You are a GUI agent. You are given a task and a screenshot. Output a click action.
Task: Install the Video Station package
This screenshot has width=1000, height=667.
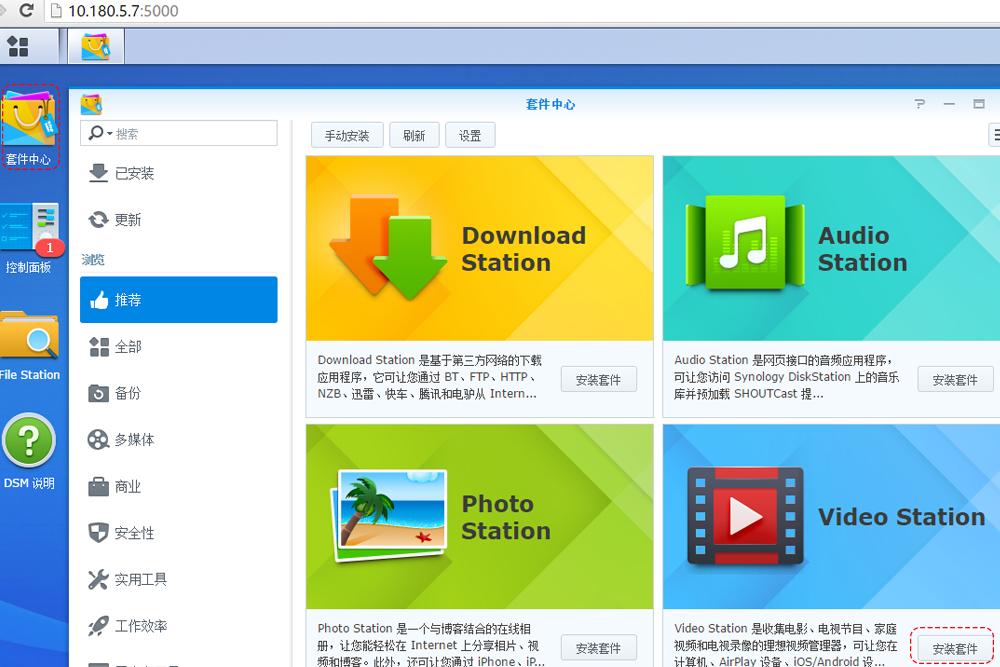(954, 649)
